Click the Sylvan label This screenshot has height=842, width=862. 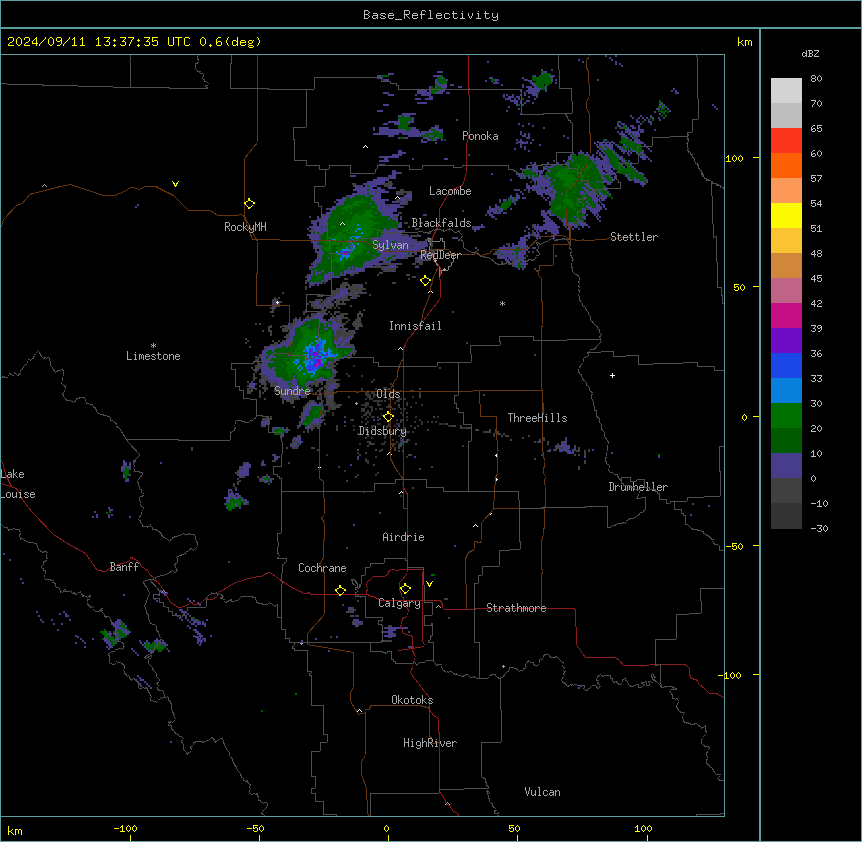click(x=390, y=245)
